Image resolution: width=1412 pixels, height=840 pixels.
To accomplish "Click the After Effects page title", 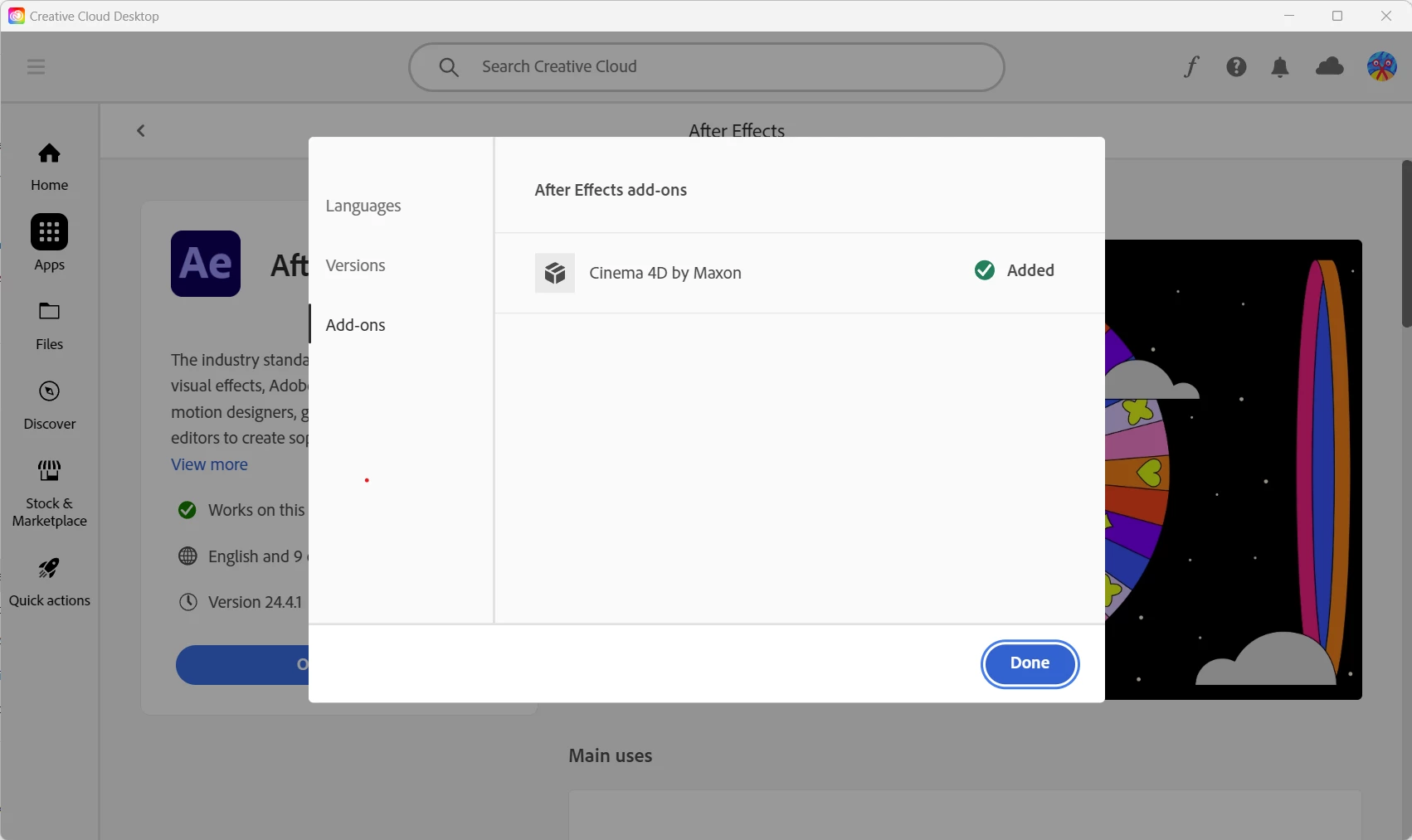I will coord(737,129).
